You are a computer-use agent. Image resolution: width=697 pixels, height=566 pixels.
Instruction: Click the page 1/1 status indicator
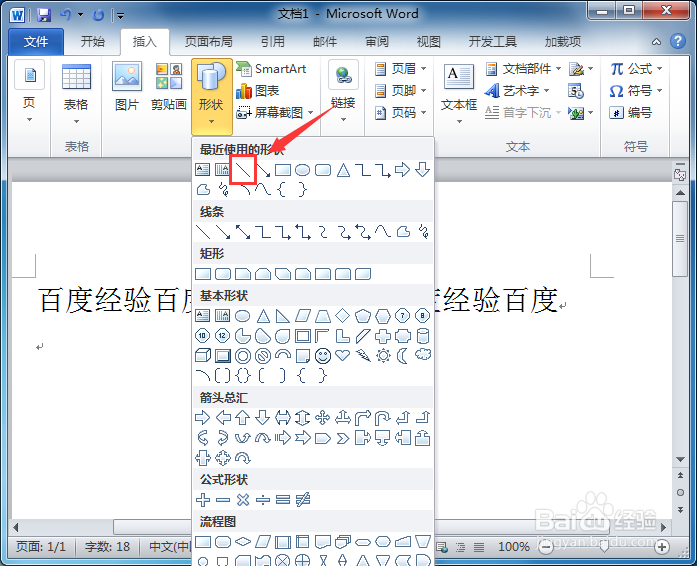click(x=41, y=546)
